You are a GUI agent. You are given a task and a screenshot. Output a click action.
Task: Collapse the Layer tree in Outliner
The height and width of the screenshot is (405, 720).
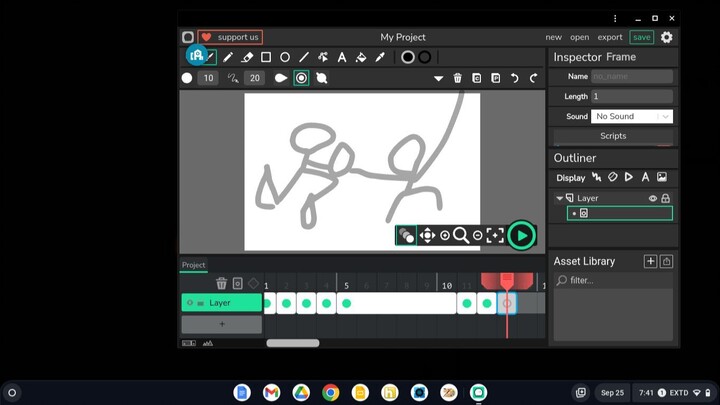point(560,199)
